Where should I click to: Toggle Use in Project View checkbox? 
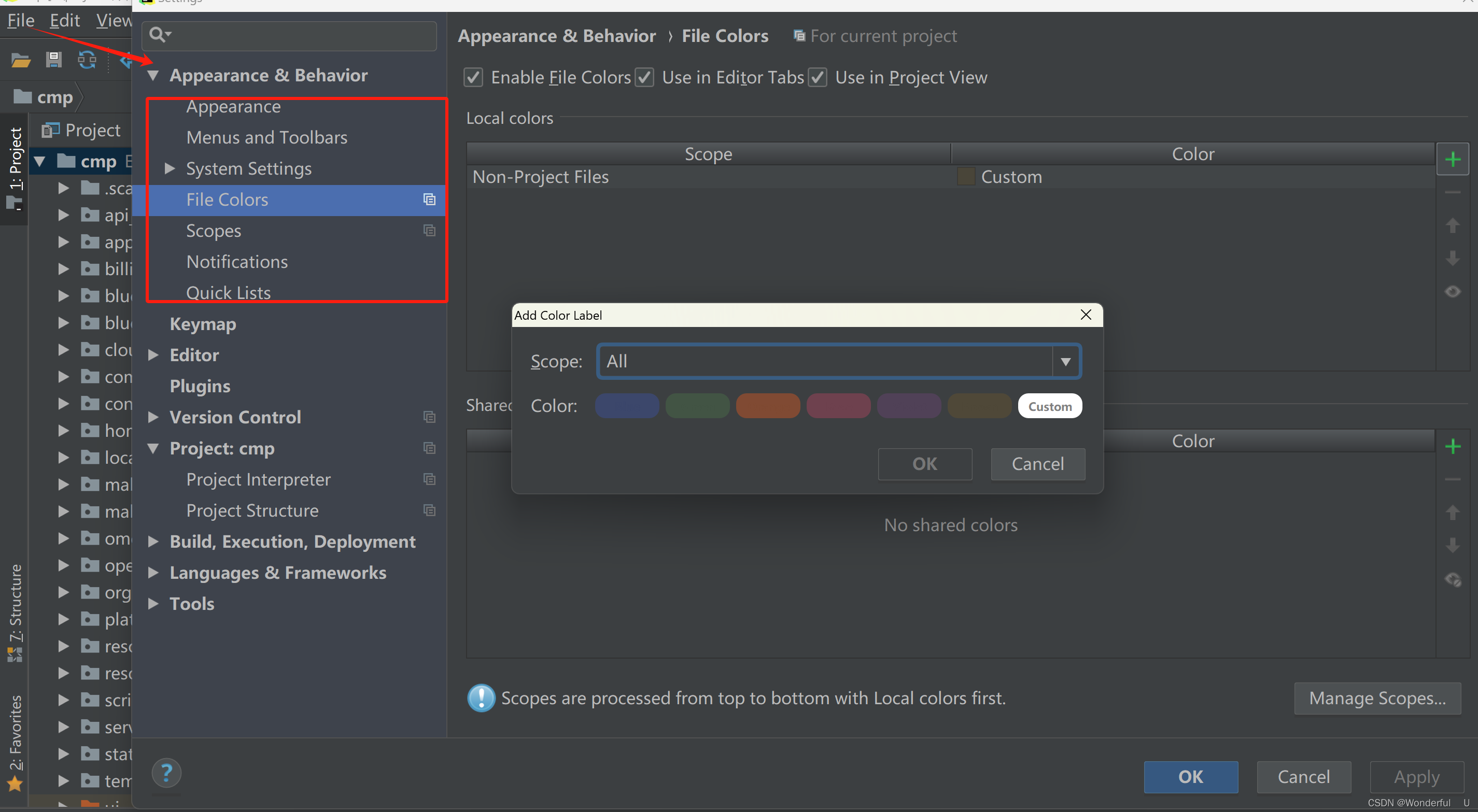point(818,77)
